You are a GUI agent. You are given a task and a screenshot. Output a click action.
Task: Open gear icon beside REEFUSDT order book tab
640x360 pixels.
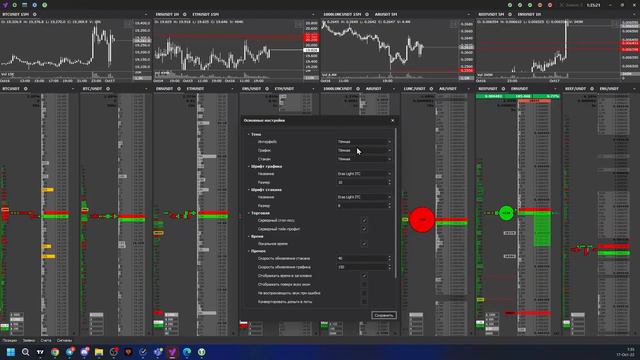pos(503,89)
